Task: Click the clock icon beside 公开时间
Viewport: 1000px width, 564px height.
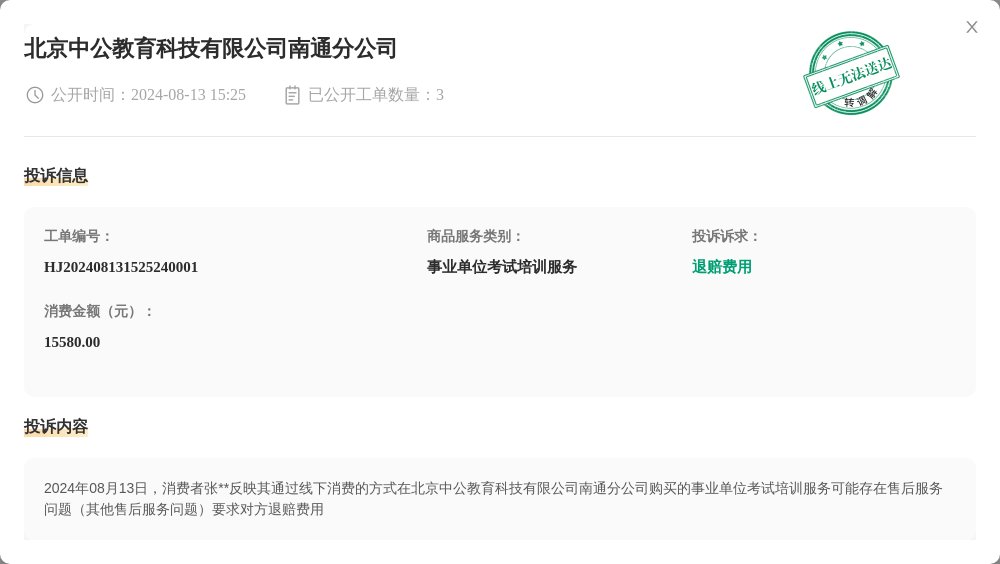Action: [34, 95]
